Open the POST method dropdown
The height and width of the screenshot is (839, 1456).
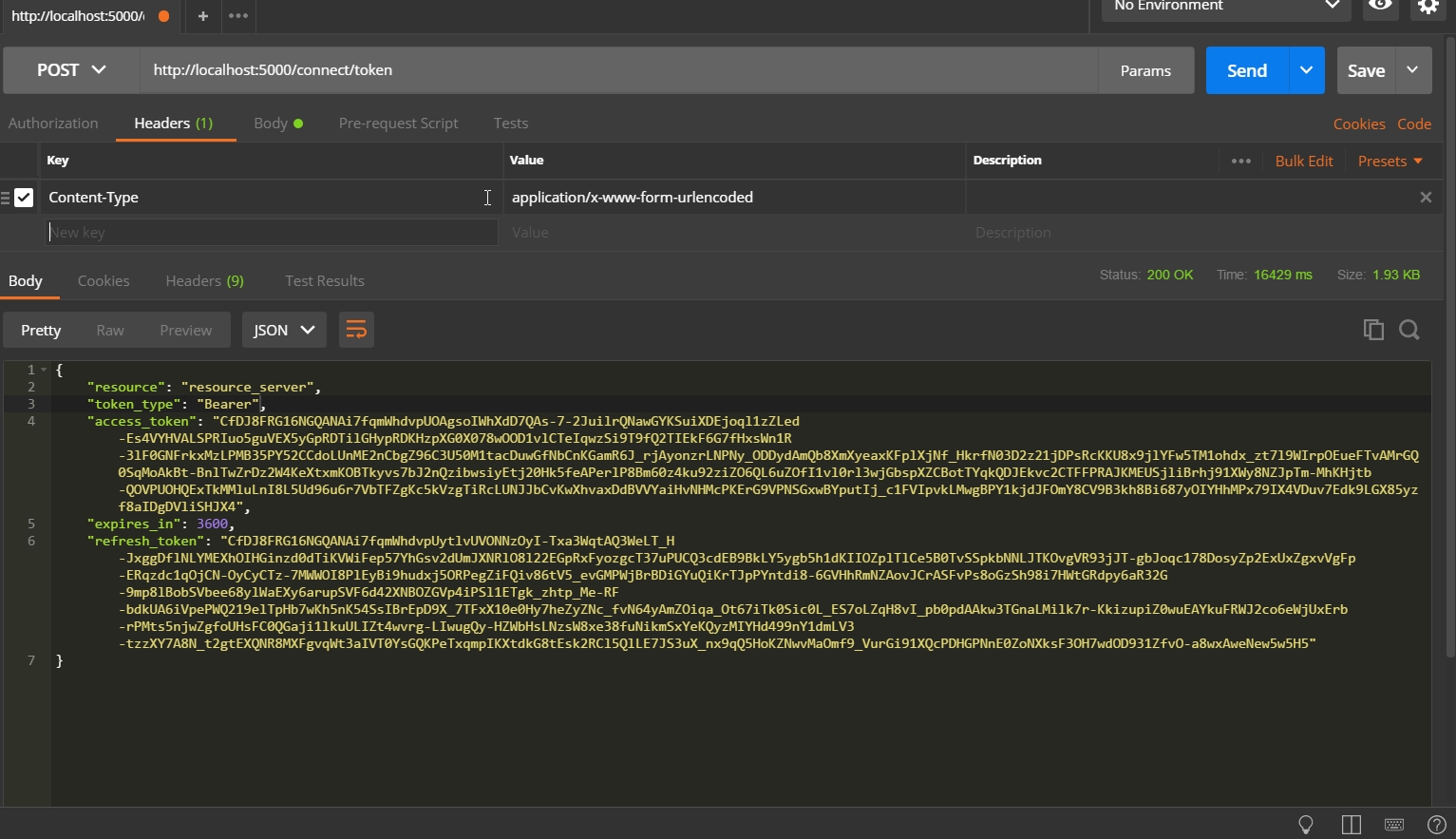(x=71, y=70)
